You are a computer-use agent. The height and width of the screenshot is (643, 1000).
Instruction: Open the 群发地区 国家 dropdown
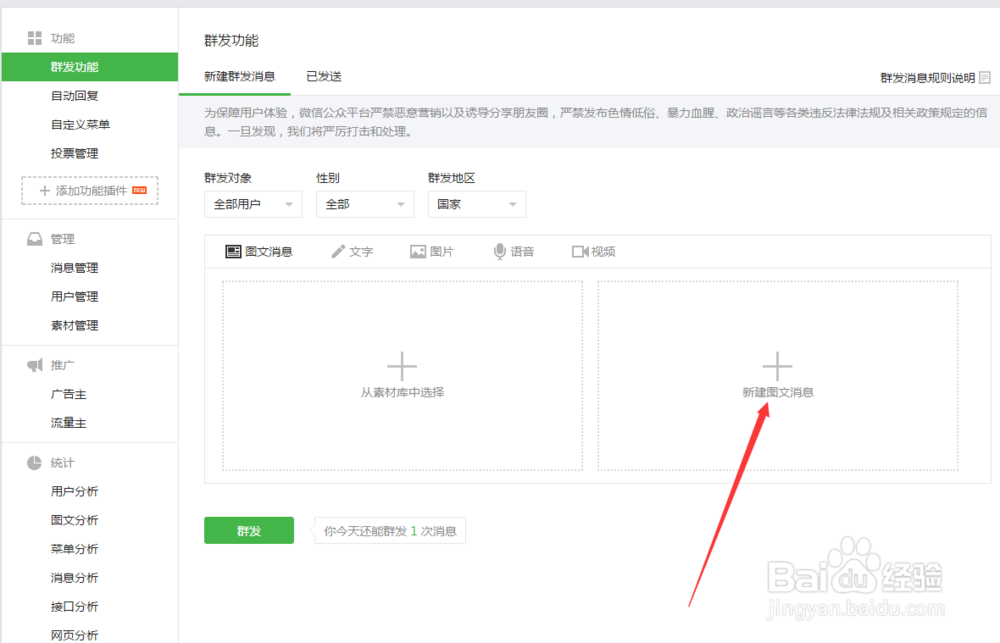coord(477,204)
